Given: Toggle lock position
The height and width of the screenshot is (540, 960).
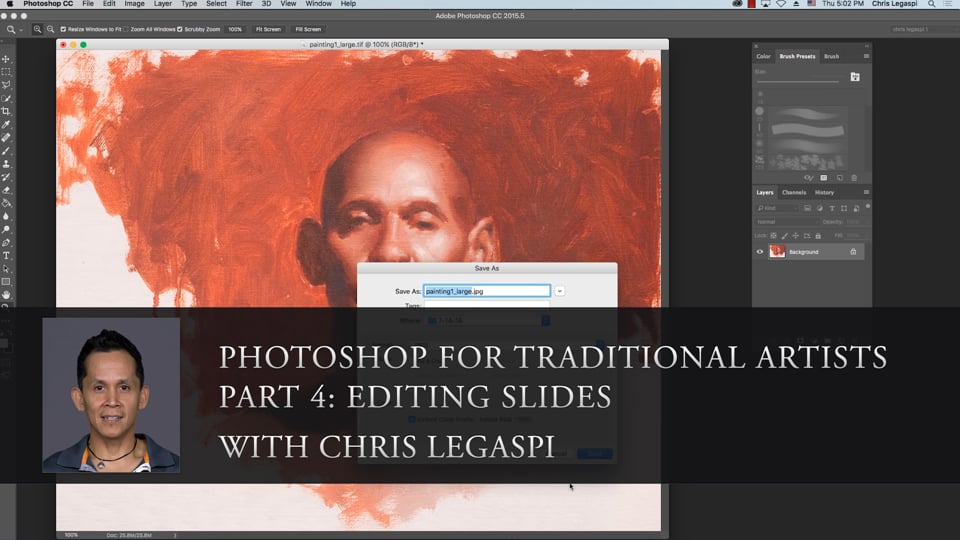Looking at the screenshot, I should [795, 236].
